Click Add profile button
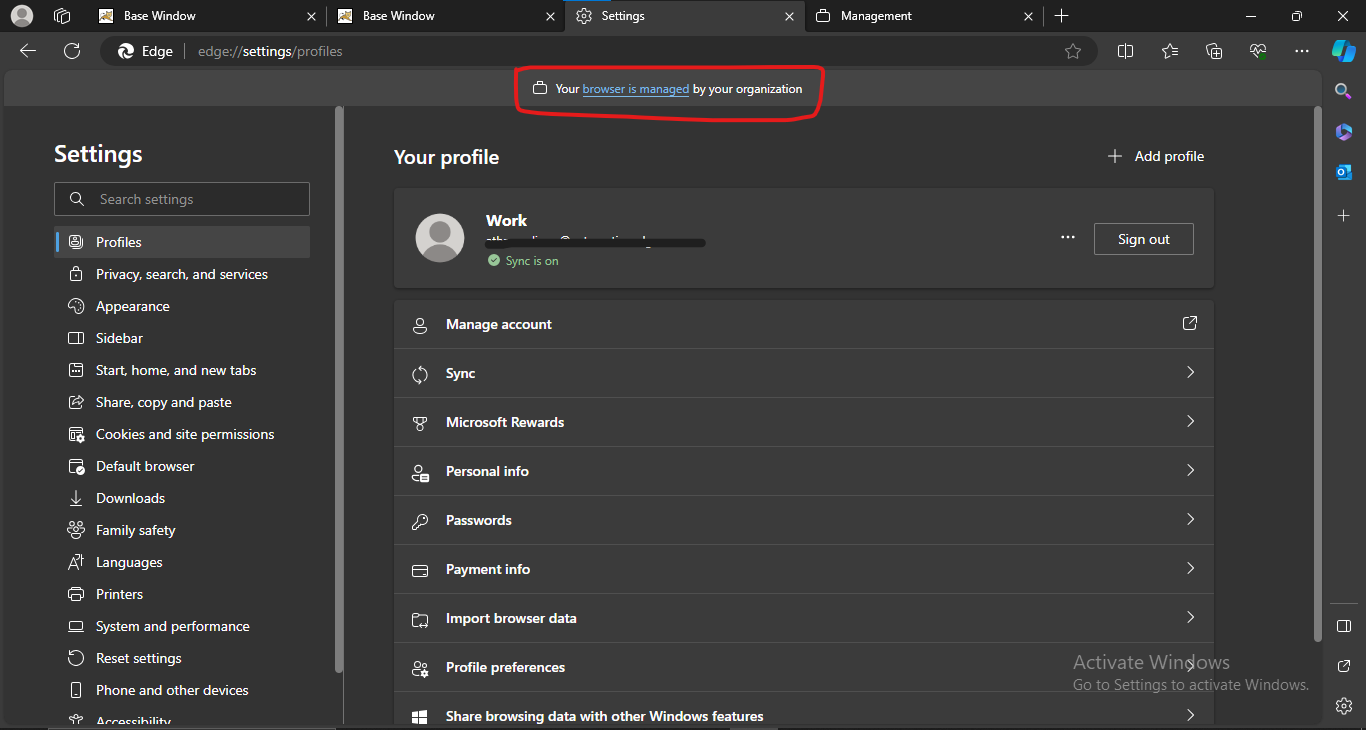Image resolution: width=1366 pixels, height=730 pixels. 1155,156
